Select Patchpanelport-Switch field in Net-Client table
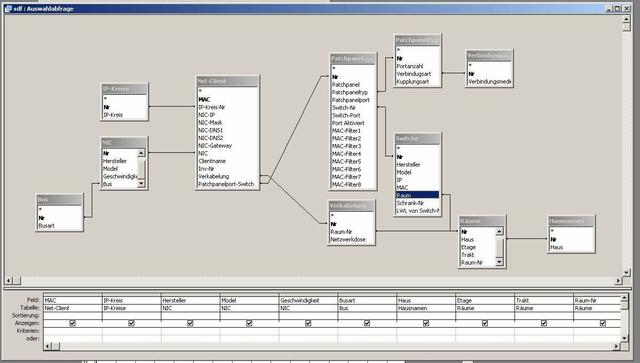This screenshot has height=363, width=640. (x=227, y=184)
